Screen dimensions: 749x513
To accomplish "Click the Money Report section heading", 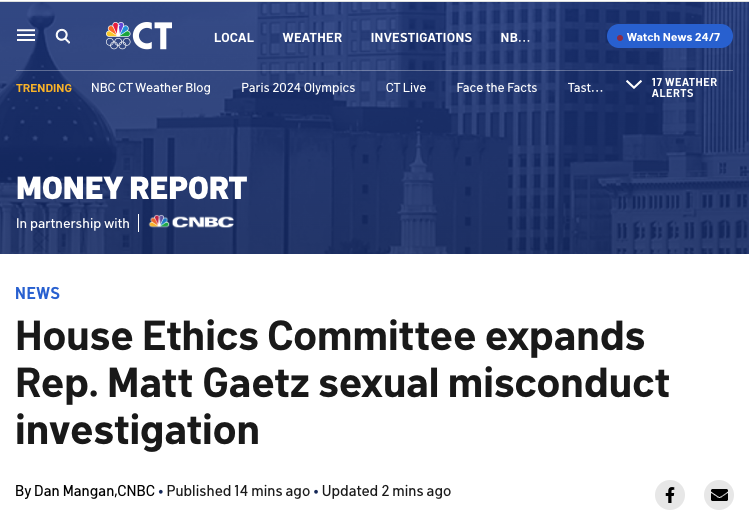I will click(131, 187).
